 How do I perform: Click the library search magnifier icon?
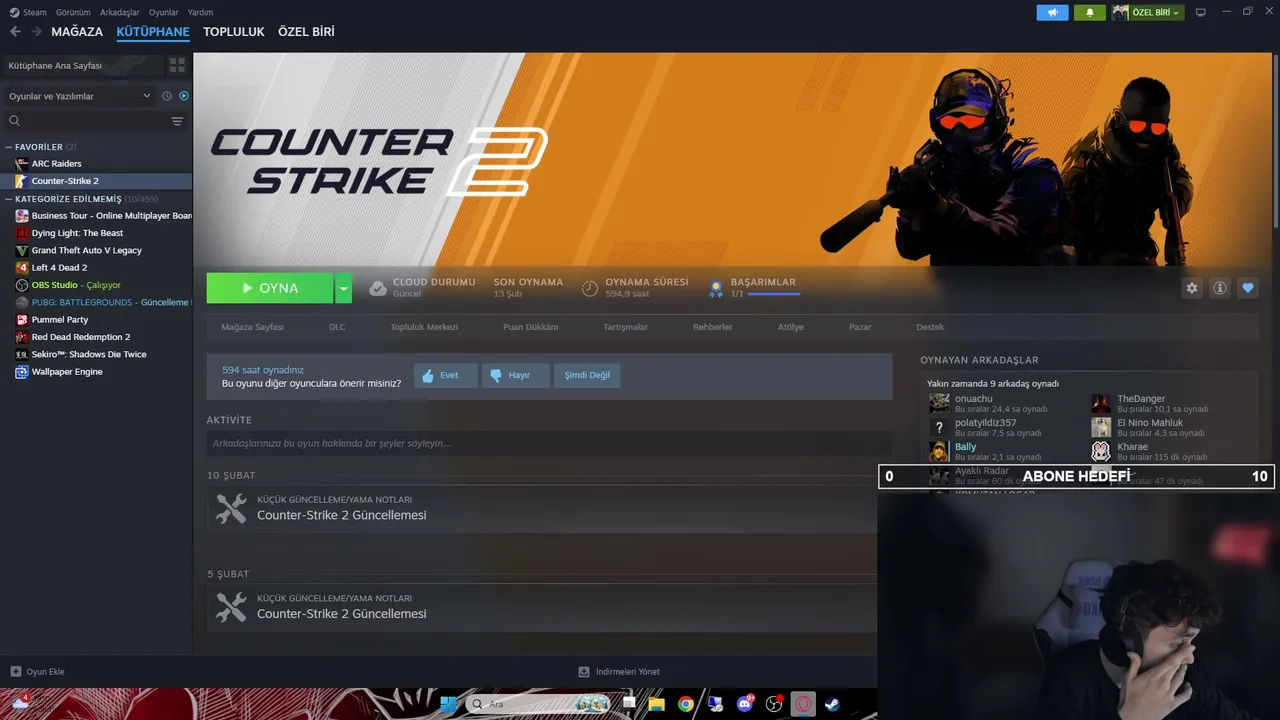pos(14,121)
